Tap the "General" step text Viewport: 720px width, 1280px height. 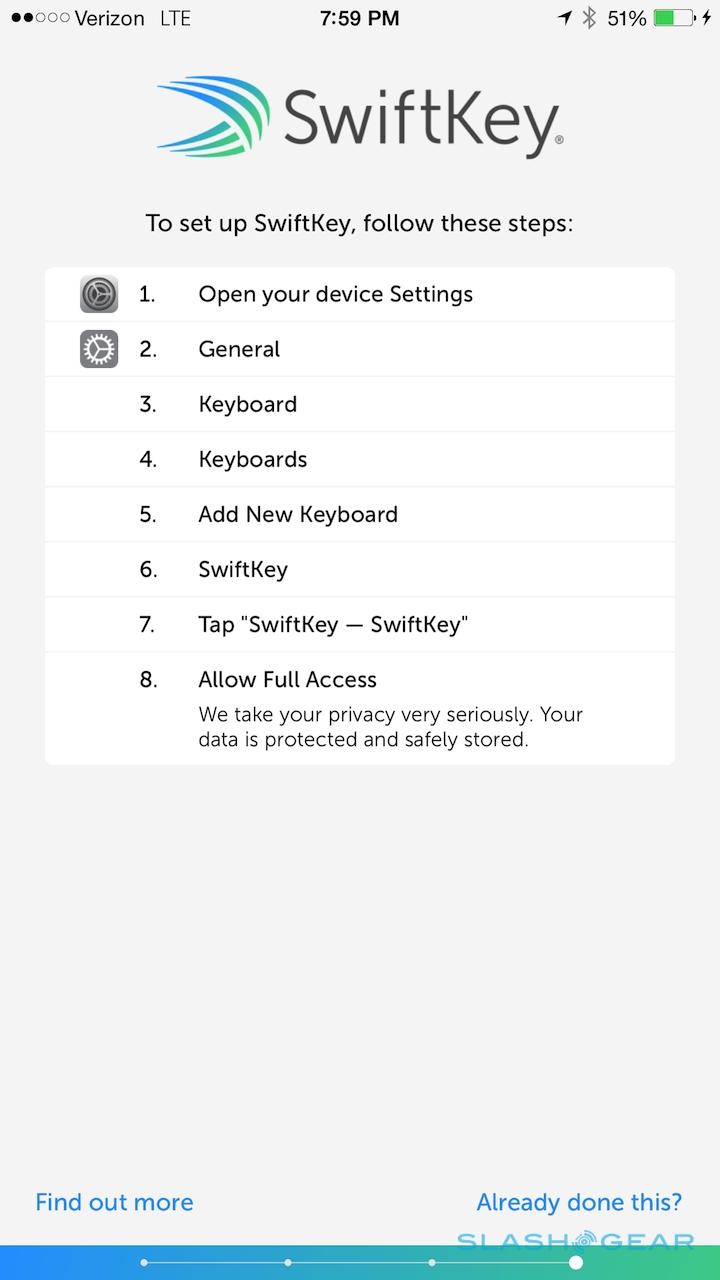pos(239,349)
